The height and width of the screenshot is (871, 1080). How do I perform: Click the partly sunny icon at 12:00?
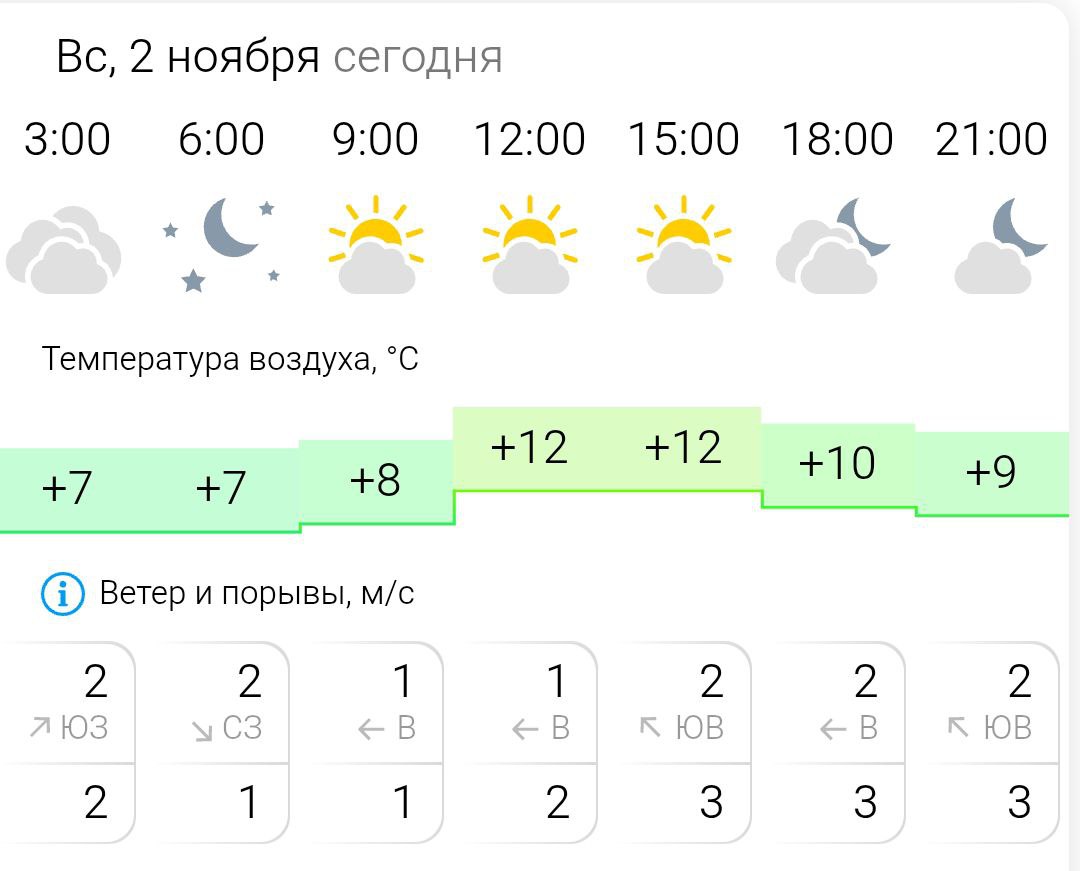pos(530,245)
